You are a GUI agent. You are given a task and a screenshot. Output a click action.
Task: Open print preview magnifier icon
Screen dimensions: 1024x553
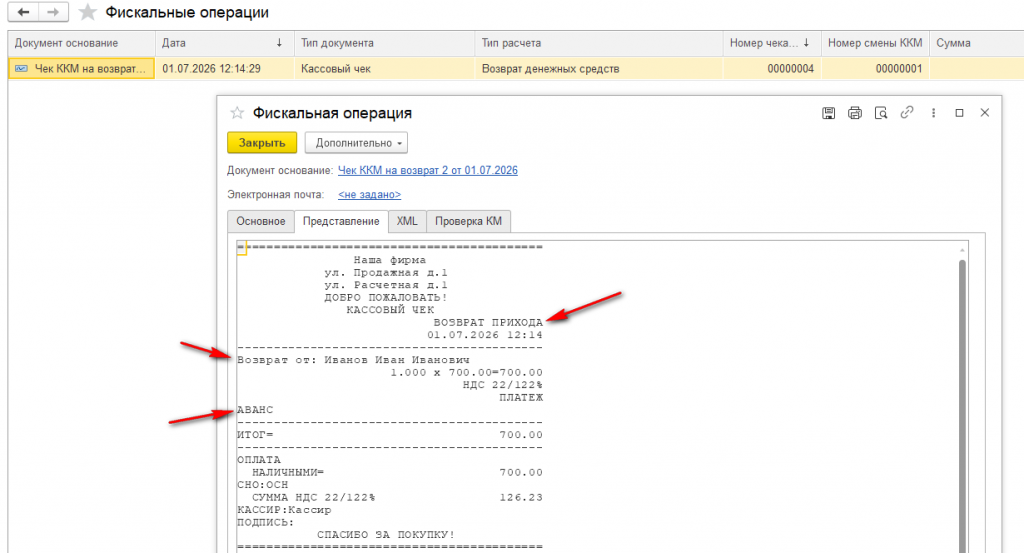(881, 113)
